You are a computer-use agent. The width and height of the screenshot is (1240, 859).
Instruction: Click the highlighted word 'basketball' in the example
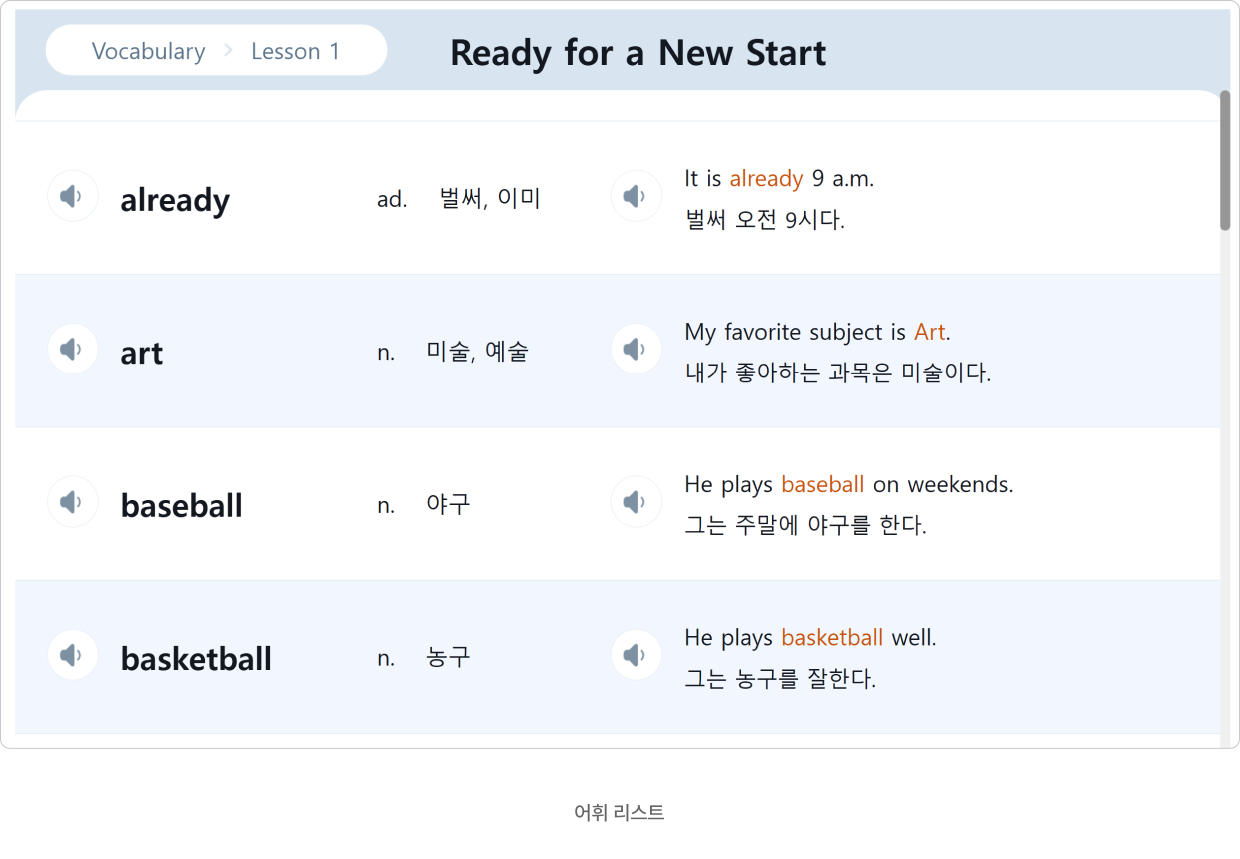click(x=832, y=637)
